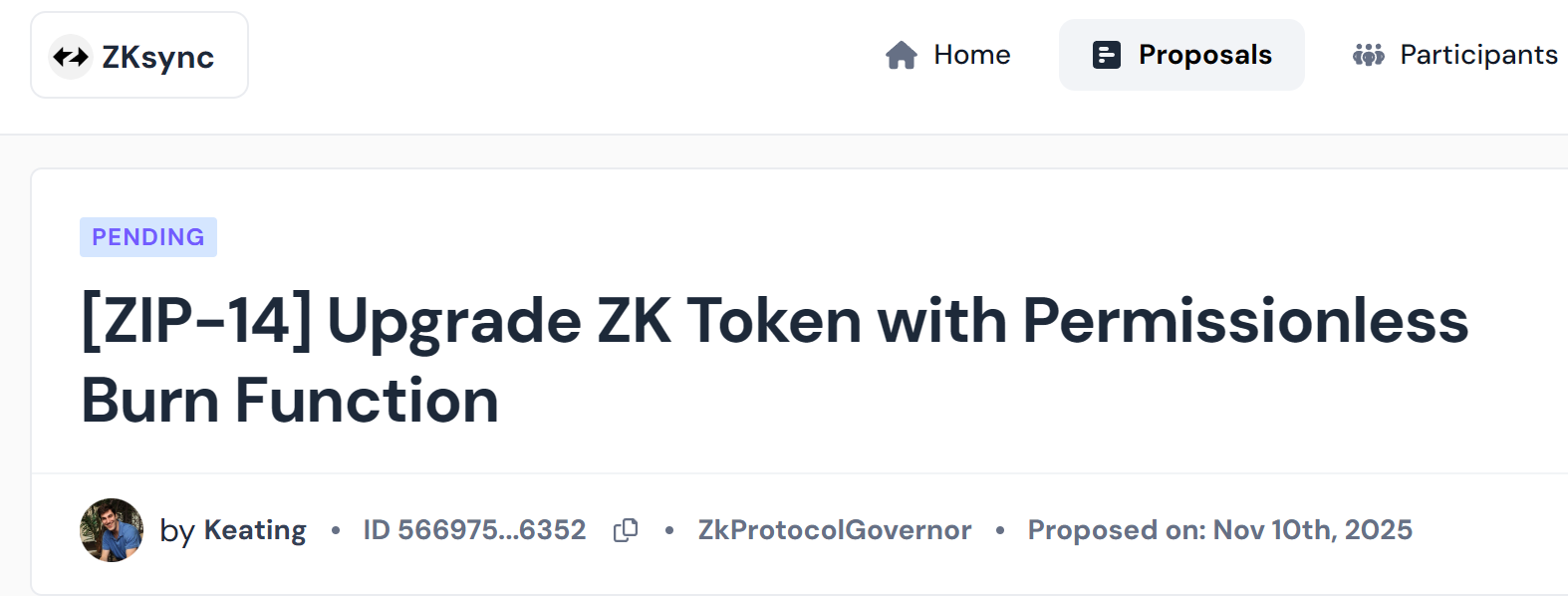The image size is (1568, 596).
Task: Open Keating's profile picture avatar
Action: (x=112, y=530)
